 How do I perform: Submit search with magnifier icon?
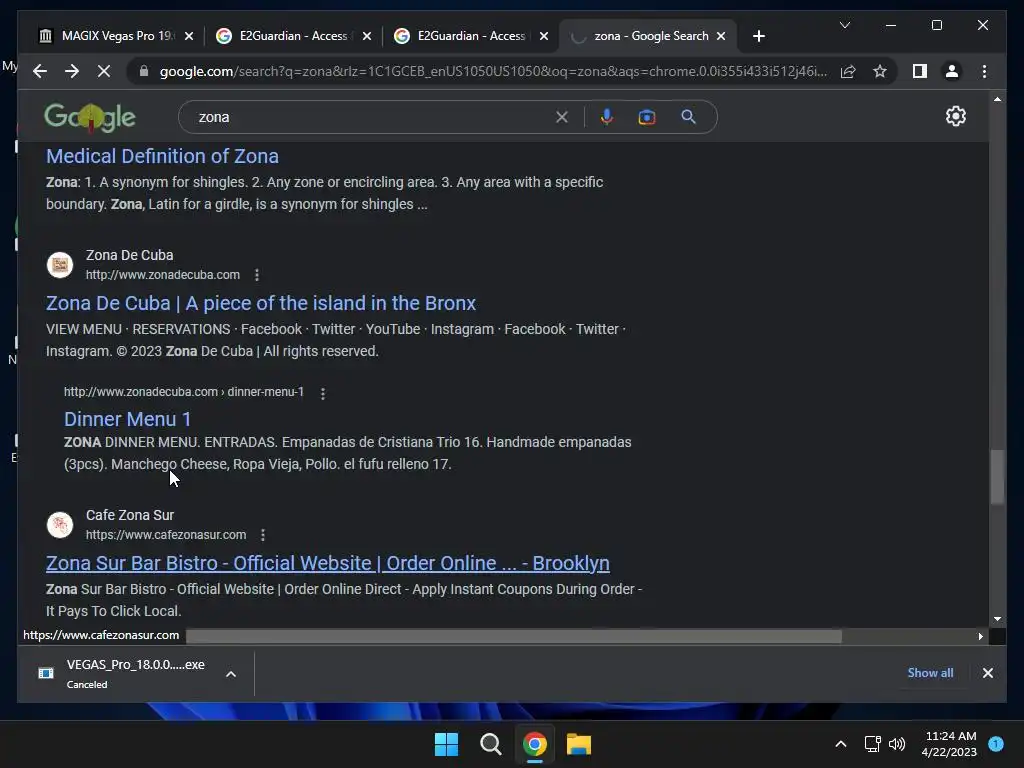(688, 117)
